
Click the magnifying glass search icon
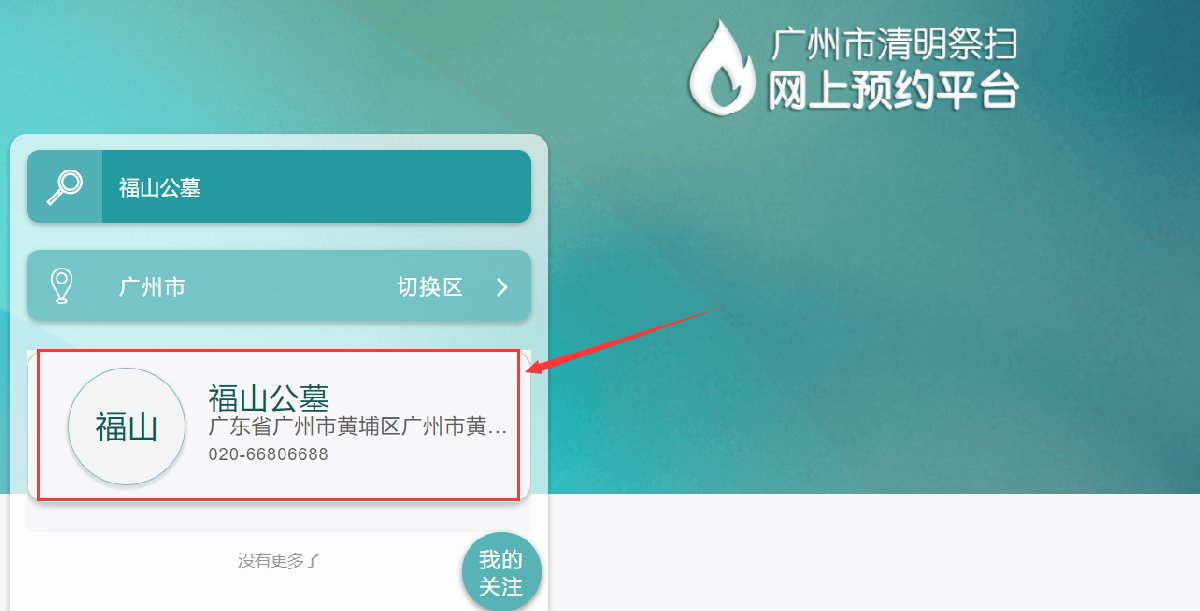point(64,187)
